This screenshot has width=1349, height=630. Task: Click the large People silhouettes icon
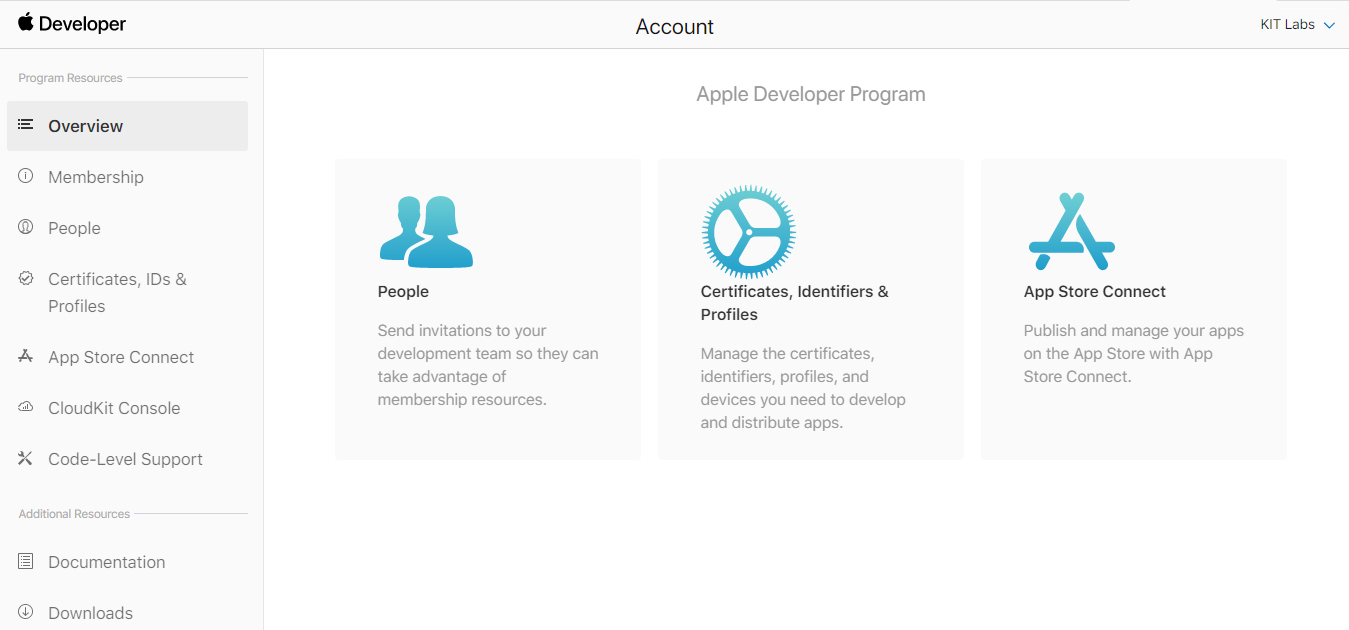[426, 232]
